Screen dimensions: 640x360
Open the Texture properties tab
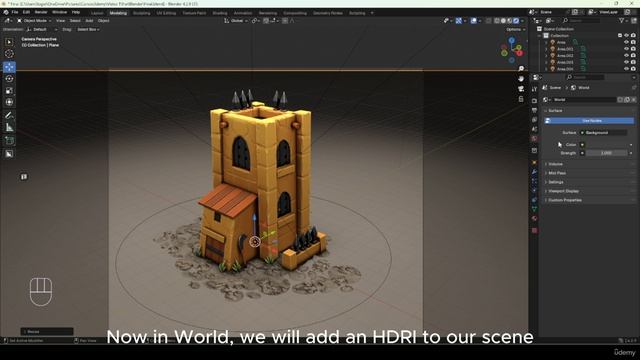(x=534, y=231)
